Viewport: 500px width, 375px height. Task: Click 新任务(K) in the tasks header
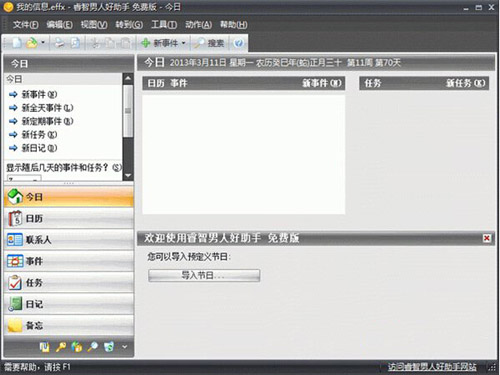coord(466,83)
